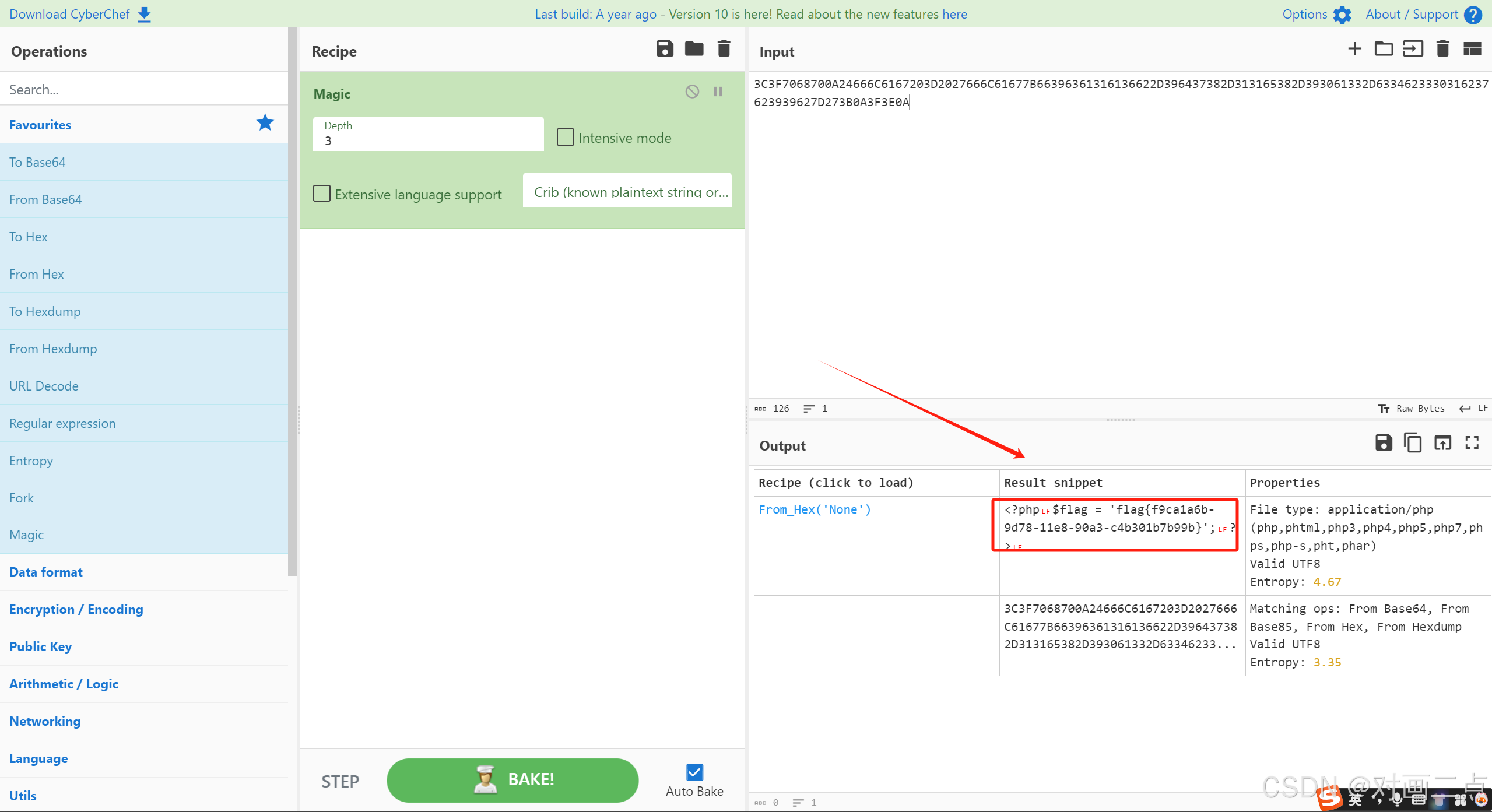Select the To Base64 operation
Image resolution: width=1492 pixels, height=812 pixels.
click(144, 162)
